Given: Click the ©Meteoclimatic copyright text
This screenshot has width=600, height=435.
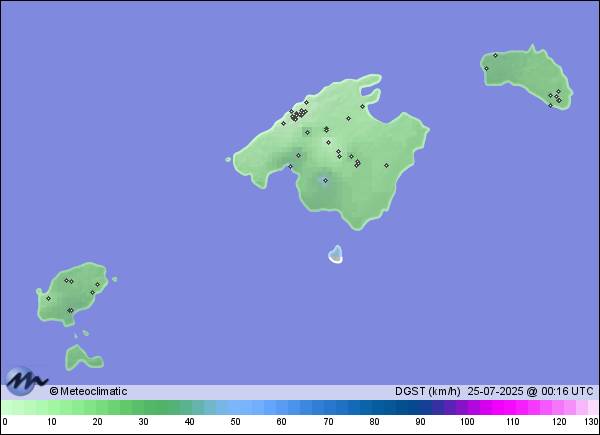Looking at the screenshot, I should point(88,391).
